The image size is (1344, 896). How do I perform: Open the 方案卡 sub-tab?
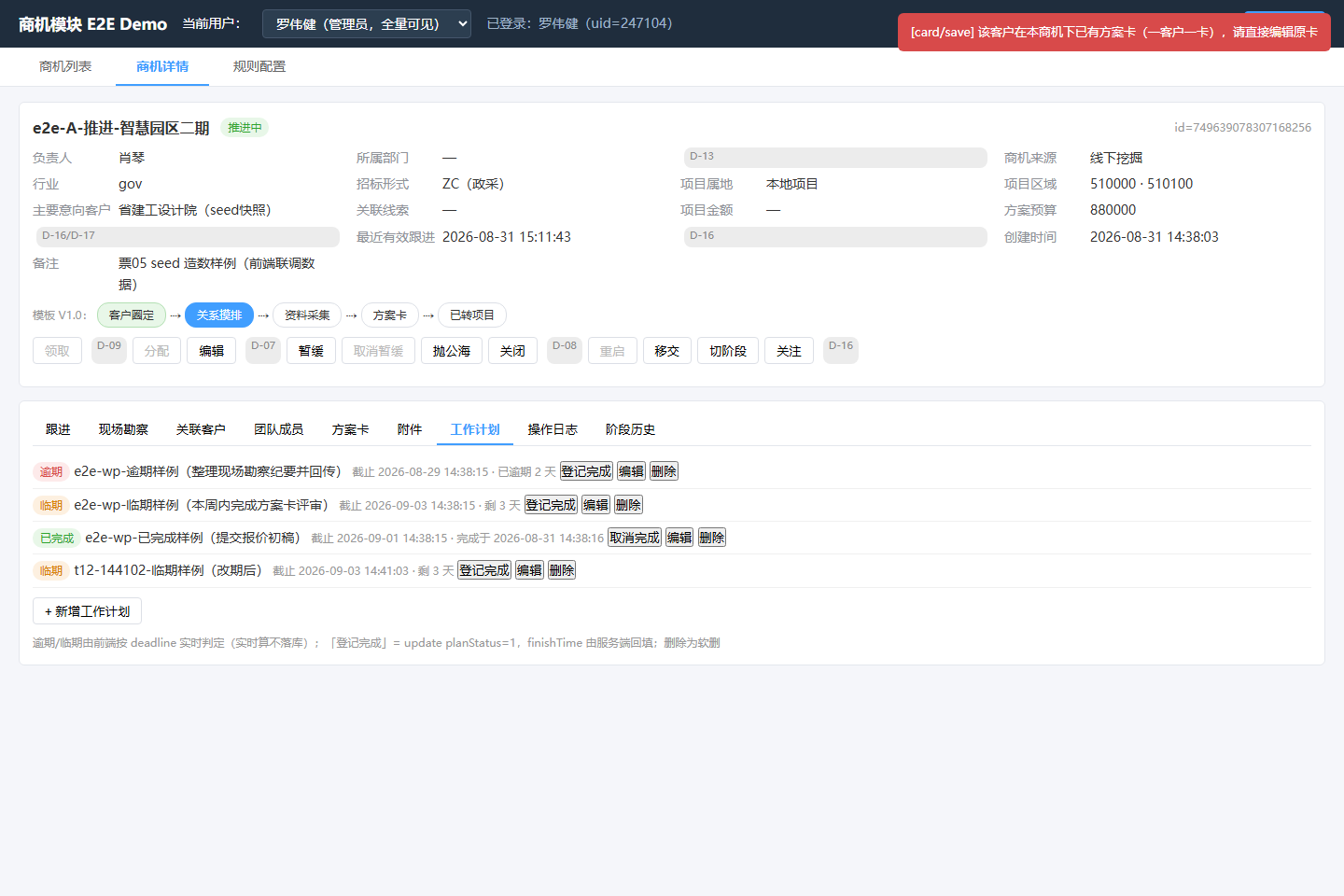tap(351, 429)
